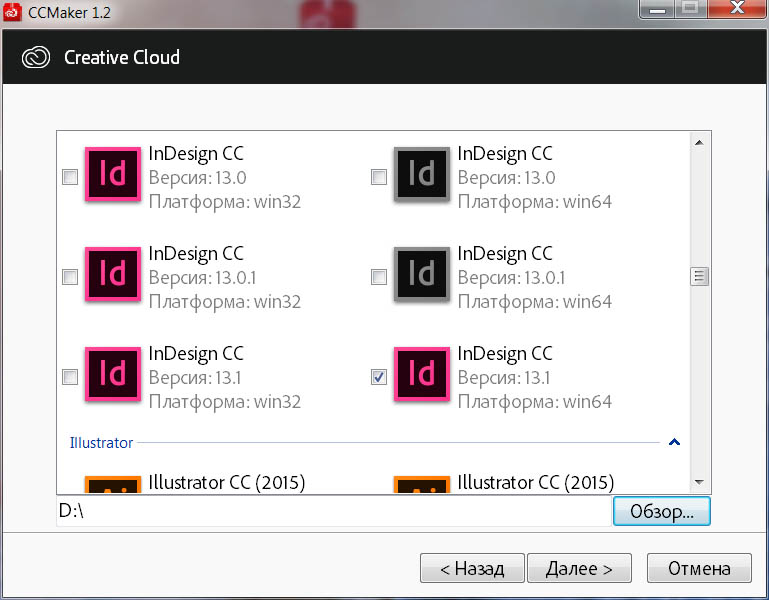Click InDesign 13.0 win32 product icon
The width and height of the screenshot is (769, 600).
click(113, 174)
